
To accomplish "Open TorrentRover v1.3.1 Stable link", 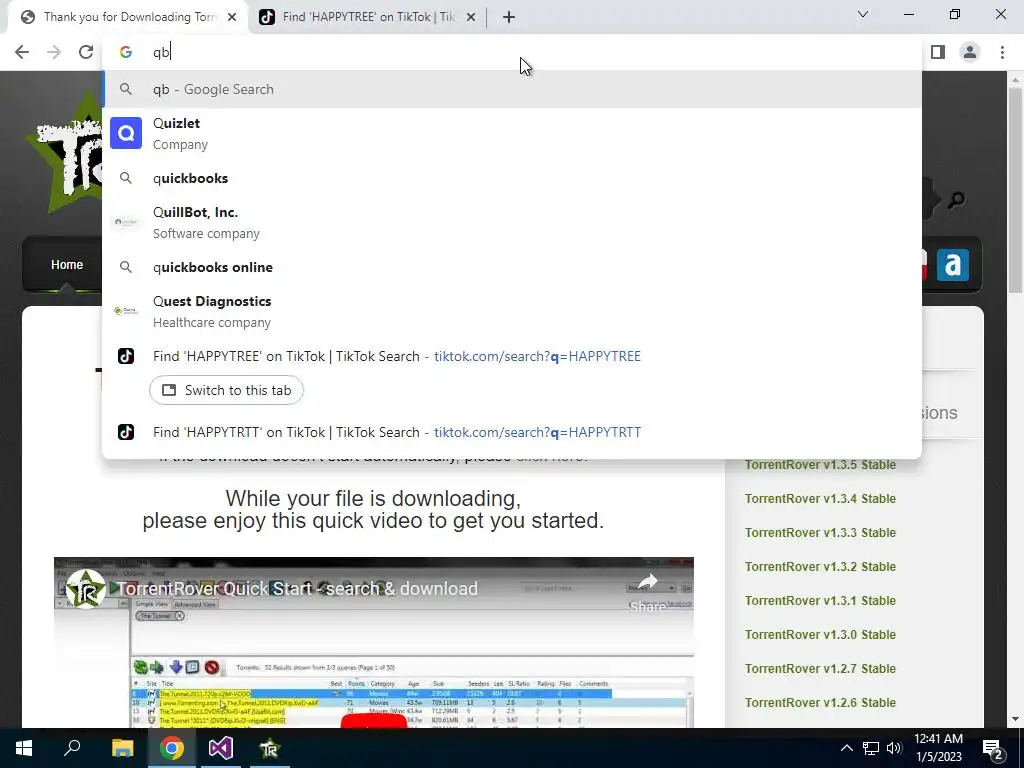I will tap(820, 601).
